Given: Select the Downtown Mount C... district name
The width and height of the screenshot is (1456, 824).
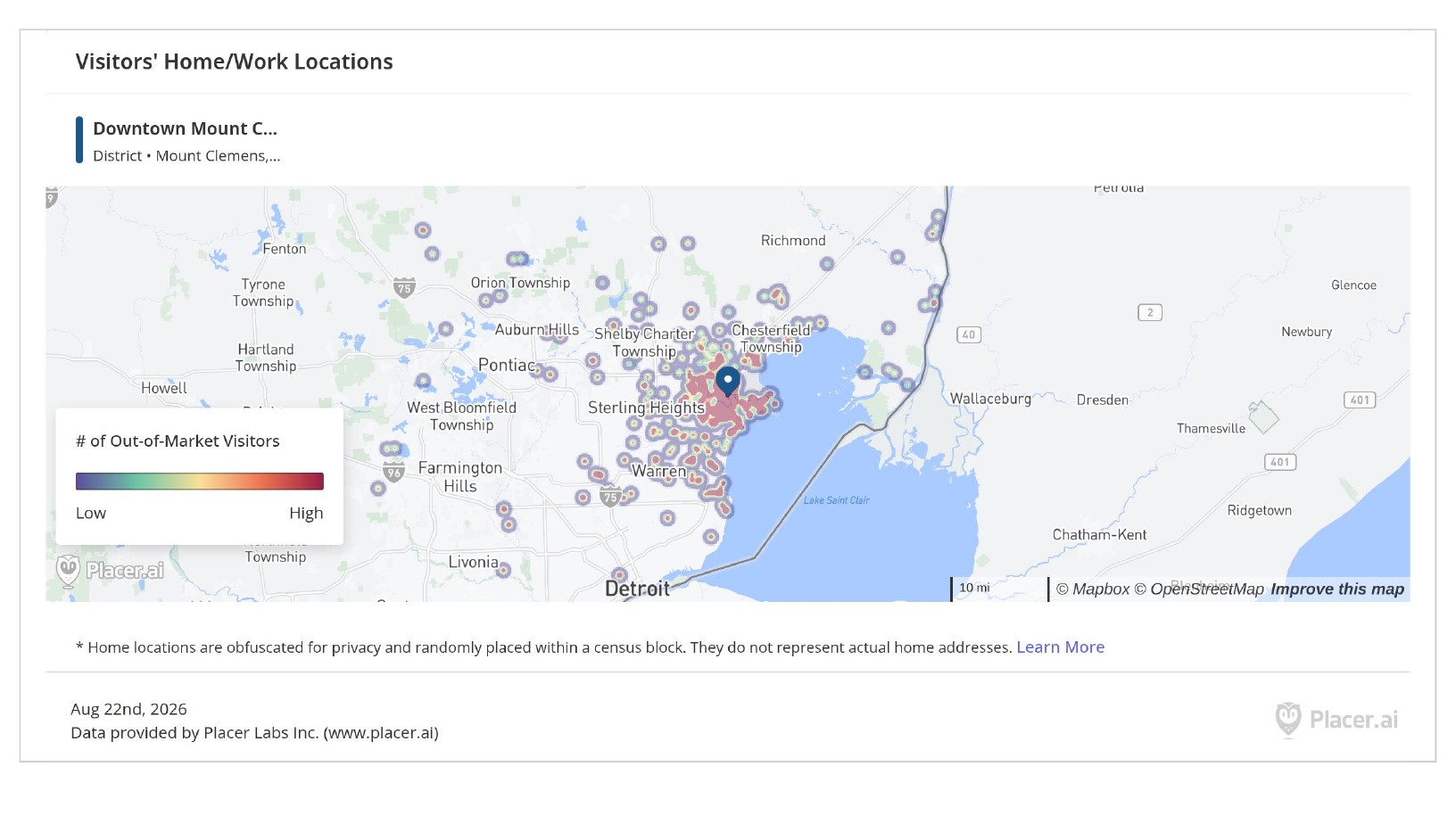Looking at the screenshot, I should (x=186, y=128).
